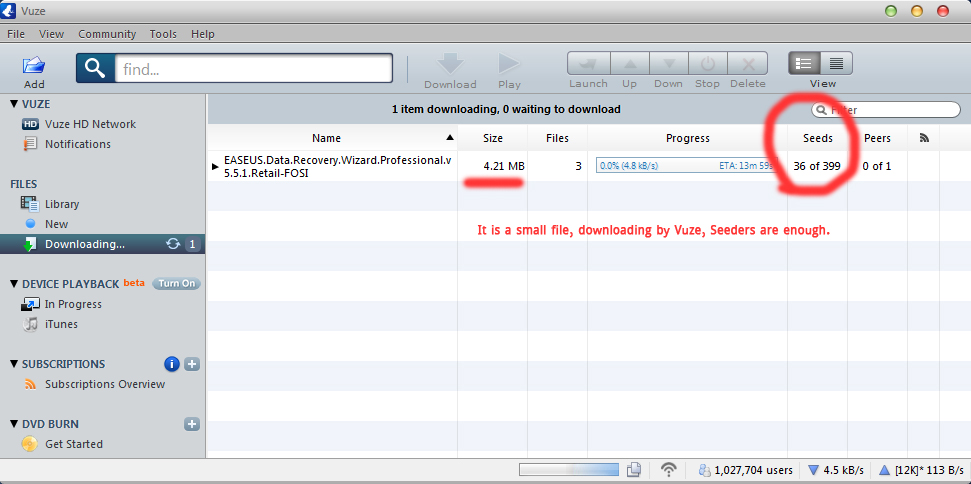Image resolution: width=971 pixels, height=484 pixels.
Task: Click the copy icon in status bar
Action: click(x=633, y=470)
